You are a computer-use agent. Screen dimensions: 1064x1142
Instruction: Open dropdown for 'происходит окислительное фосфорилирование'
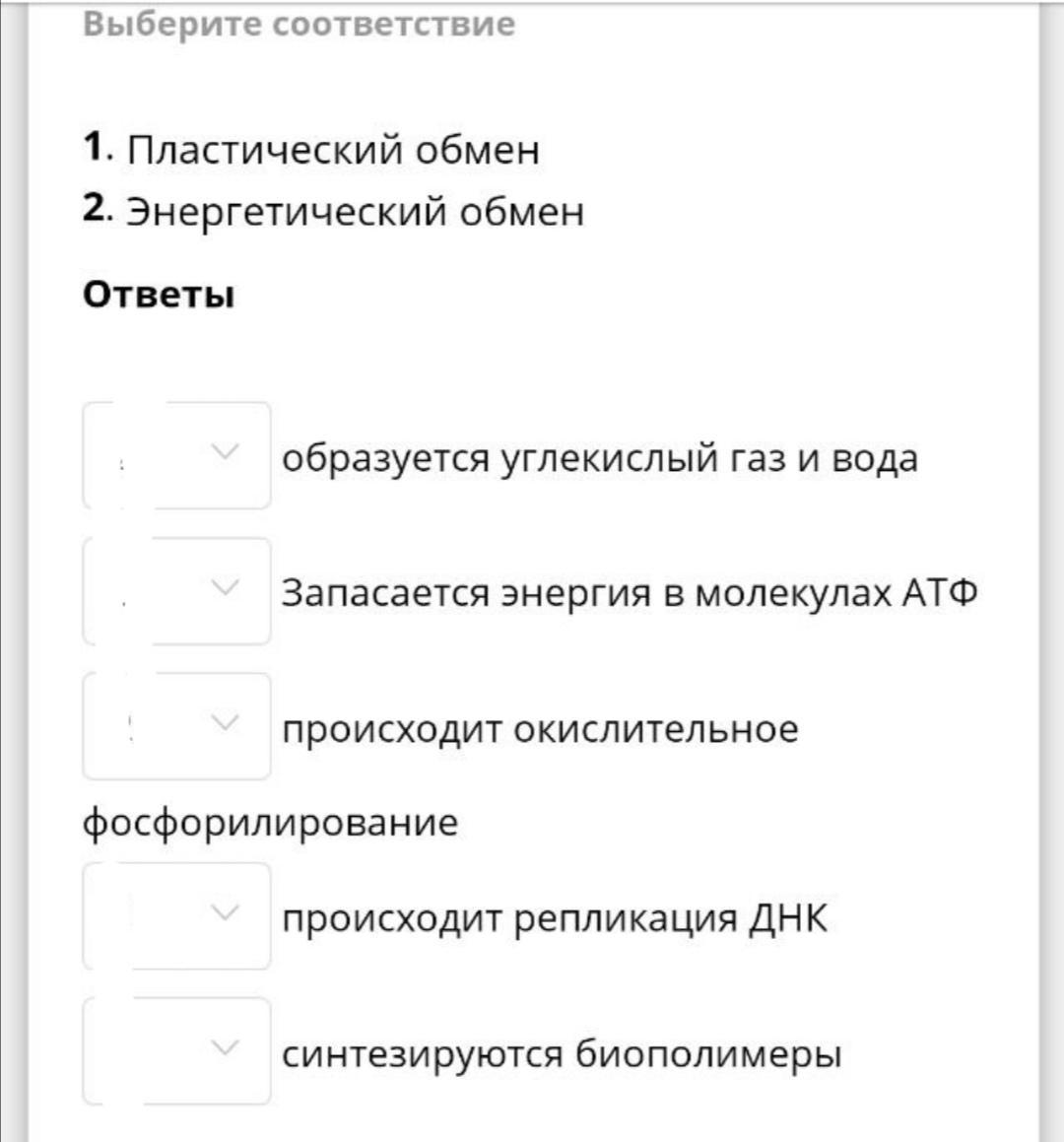pyautogui.click(x=177, y=726)
